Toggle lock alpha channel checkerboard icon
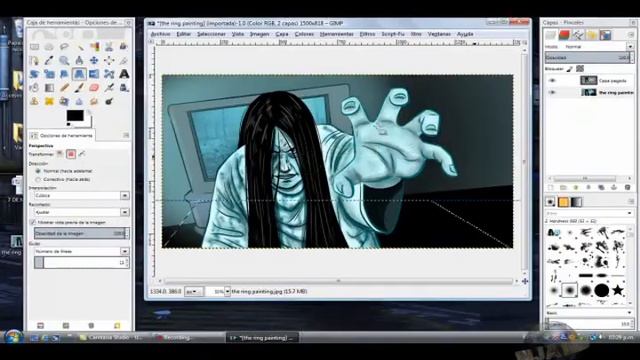The width and height of the screenshot is (640, 360). [580, 69]
